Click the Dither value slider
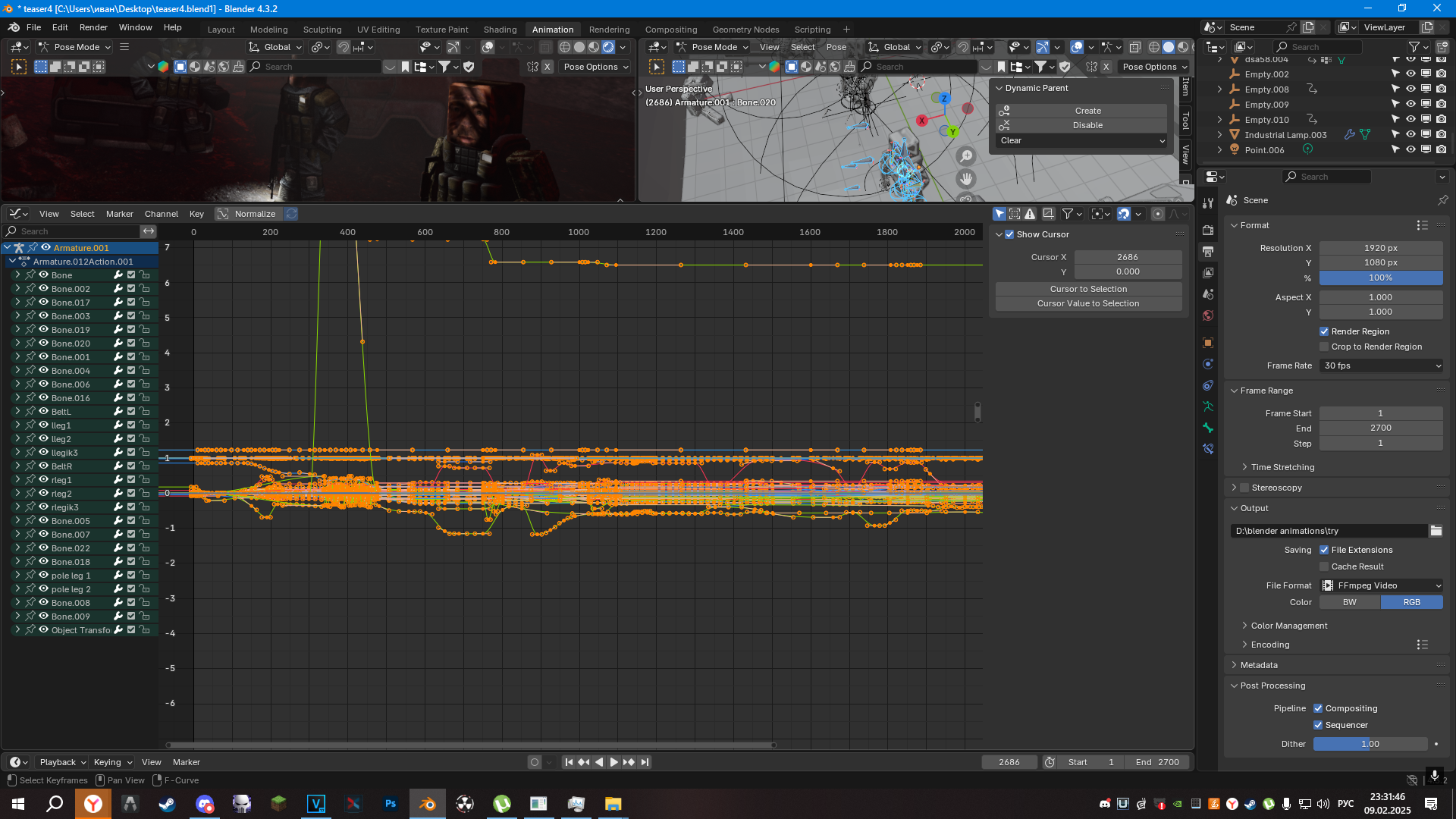Screen dimensions: 1456x819 (x=1370, y=744)
